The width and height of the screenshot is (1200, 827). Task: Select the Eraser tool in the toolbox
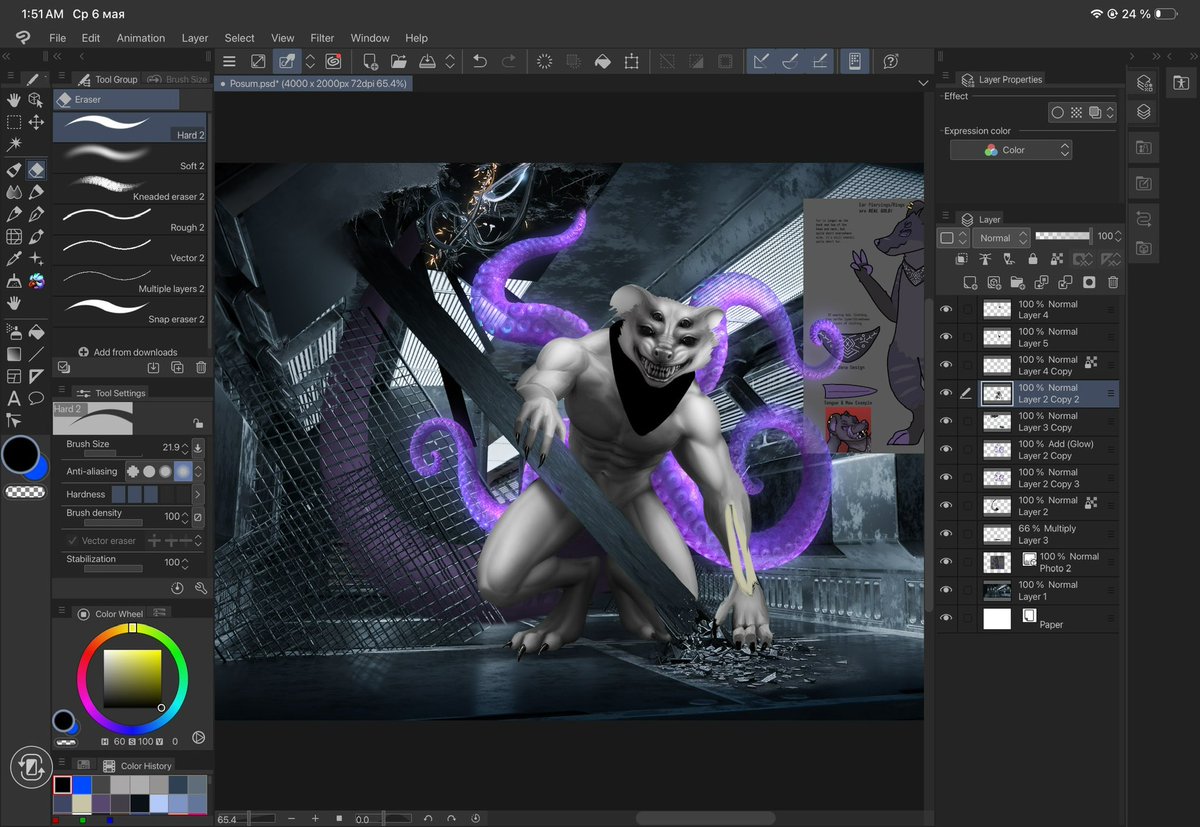pyautogui.click(x=36, y=170)
